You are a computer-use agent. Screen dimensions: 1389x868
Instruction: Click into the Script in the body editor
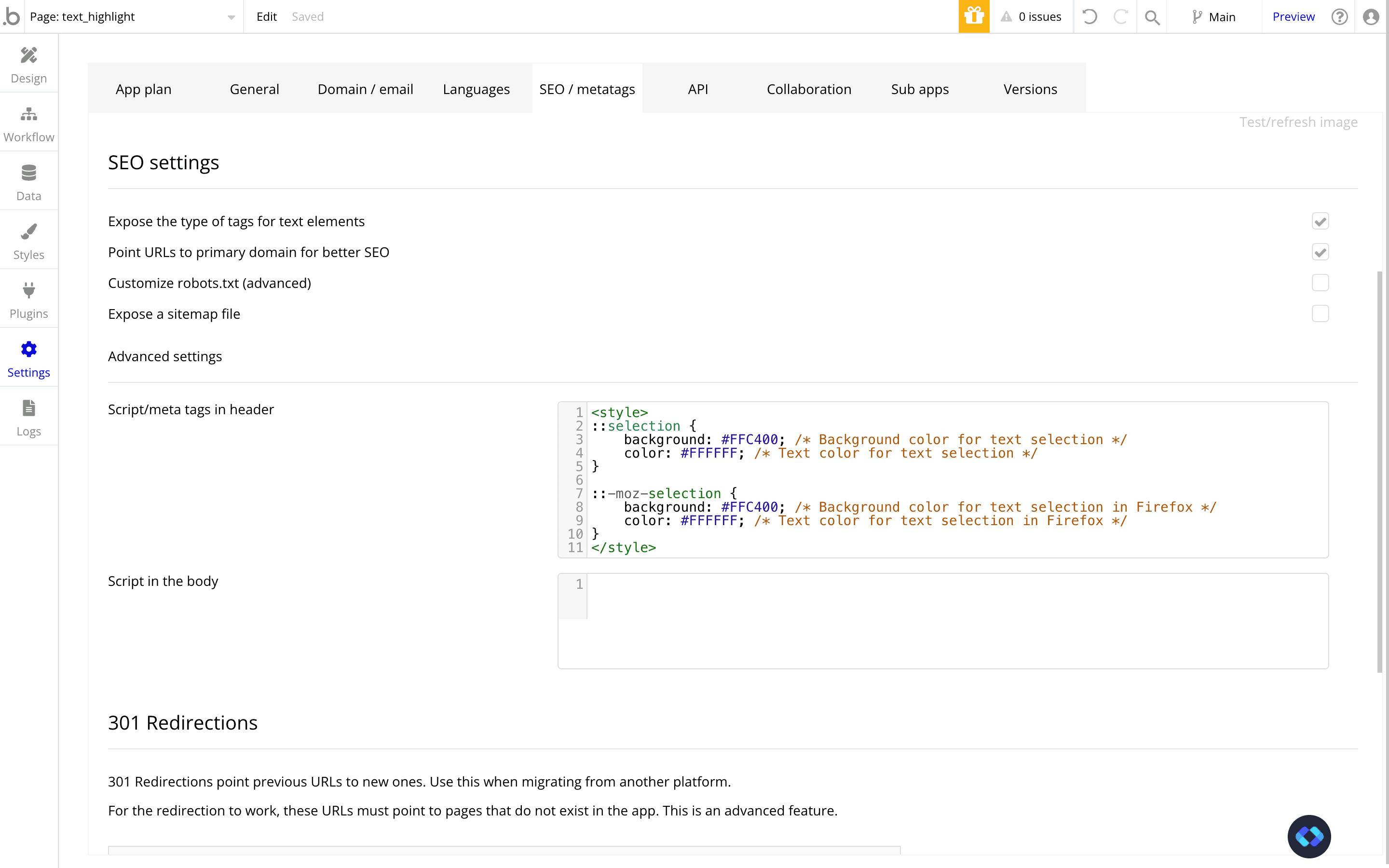[x=943, y=621]
